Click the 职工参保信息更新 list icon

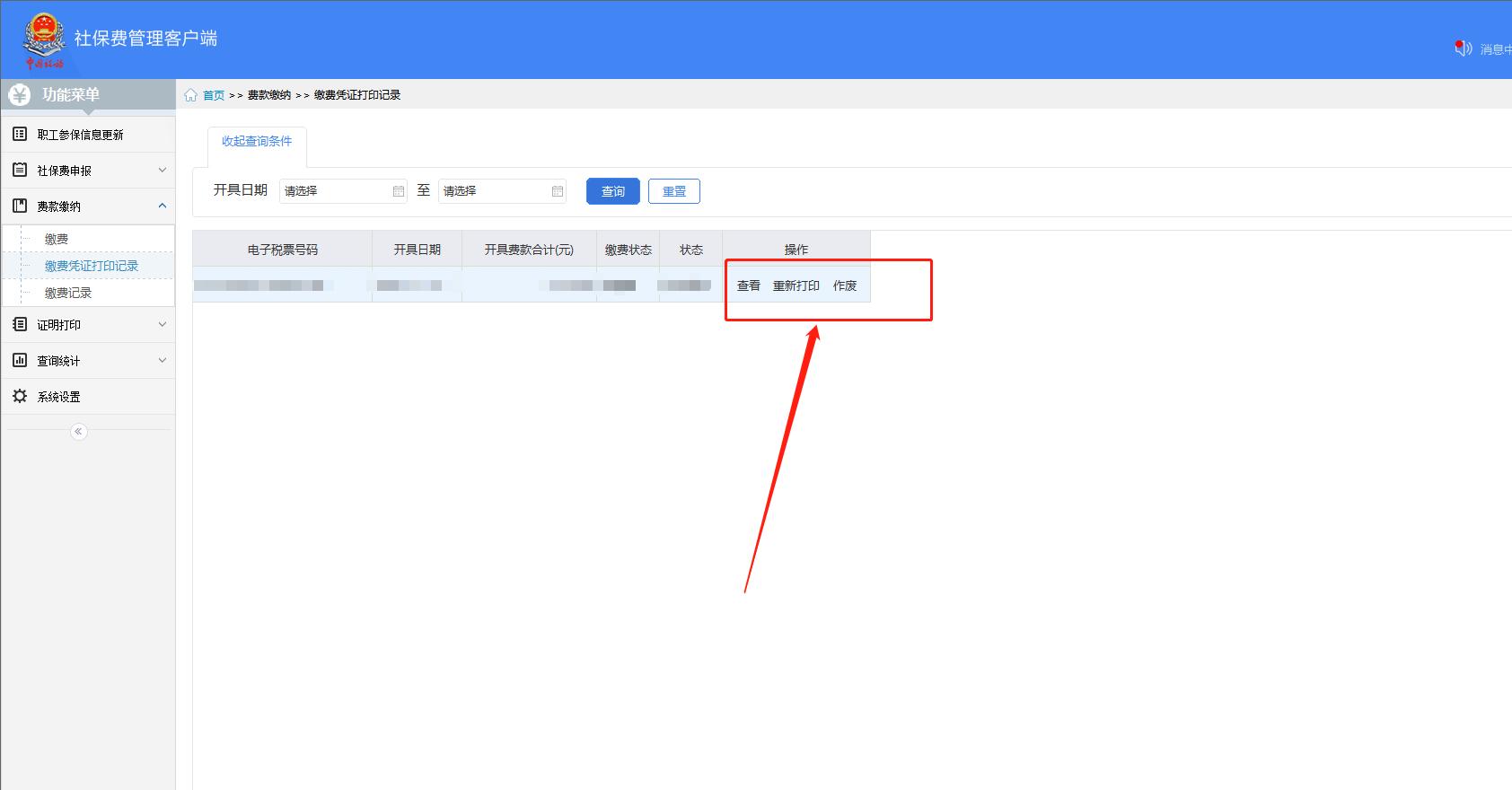click(20, 134)
